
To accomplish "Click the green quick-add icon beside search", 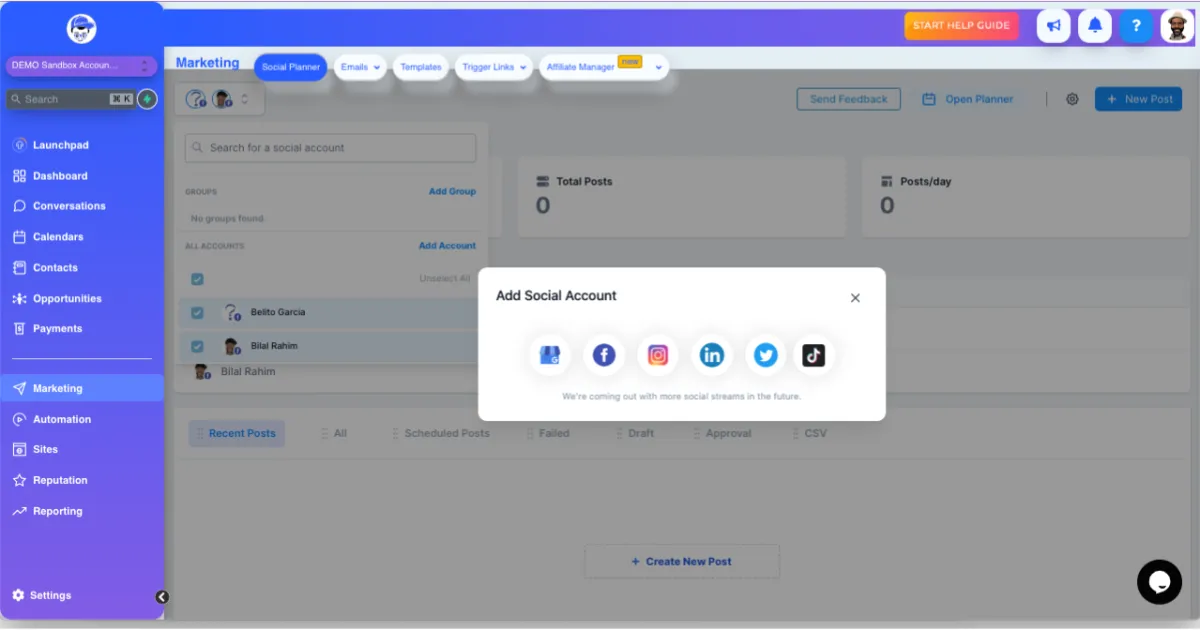I will pos(147,99).
